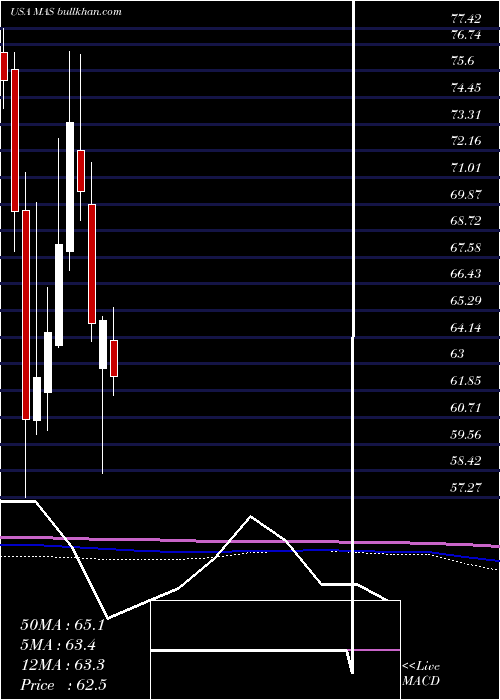Click the 68.72 price axis label

point(466,221)
